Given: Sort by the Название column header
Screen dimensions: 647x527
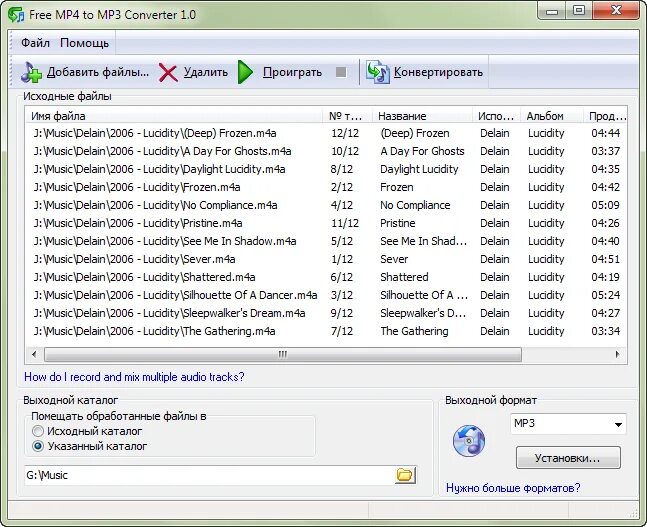Looking at the screenshot, I should point(422,116).
